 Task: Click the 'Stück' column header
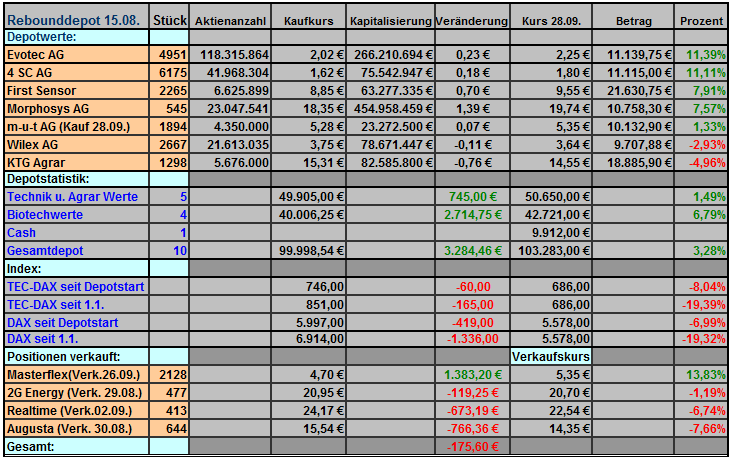169,21
